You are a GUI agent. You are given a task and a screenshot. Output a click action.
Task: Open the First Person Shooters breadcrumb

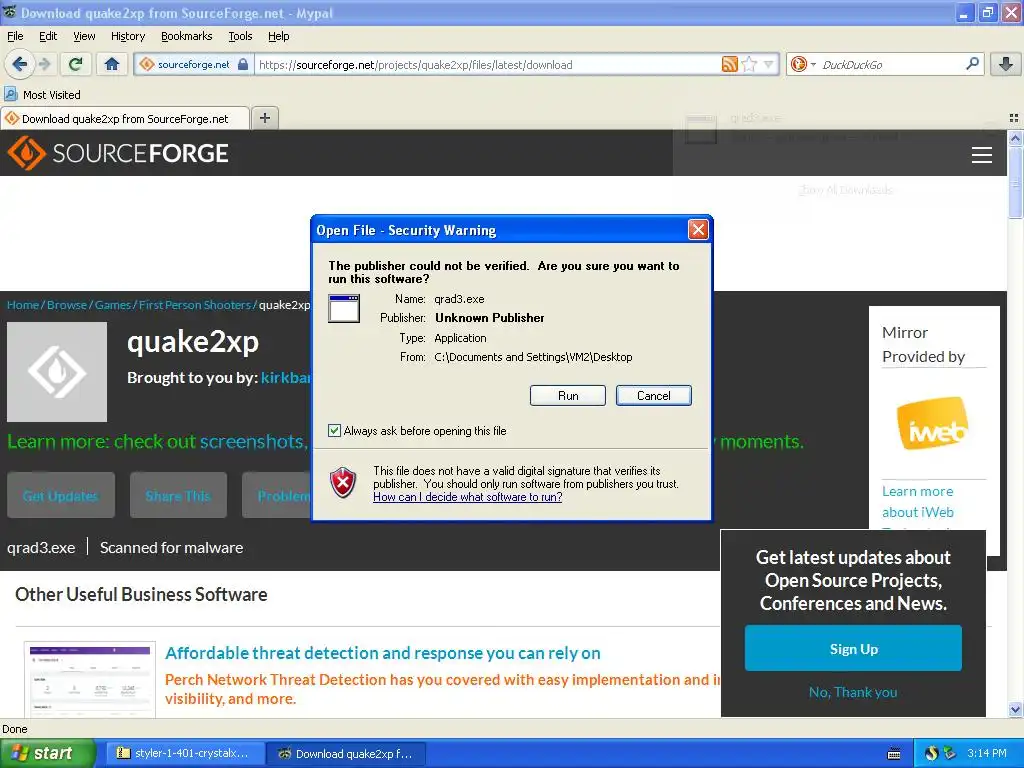195,305
